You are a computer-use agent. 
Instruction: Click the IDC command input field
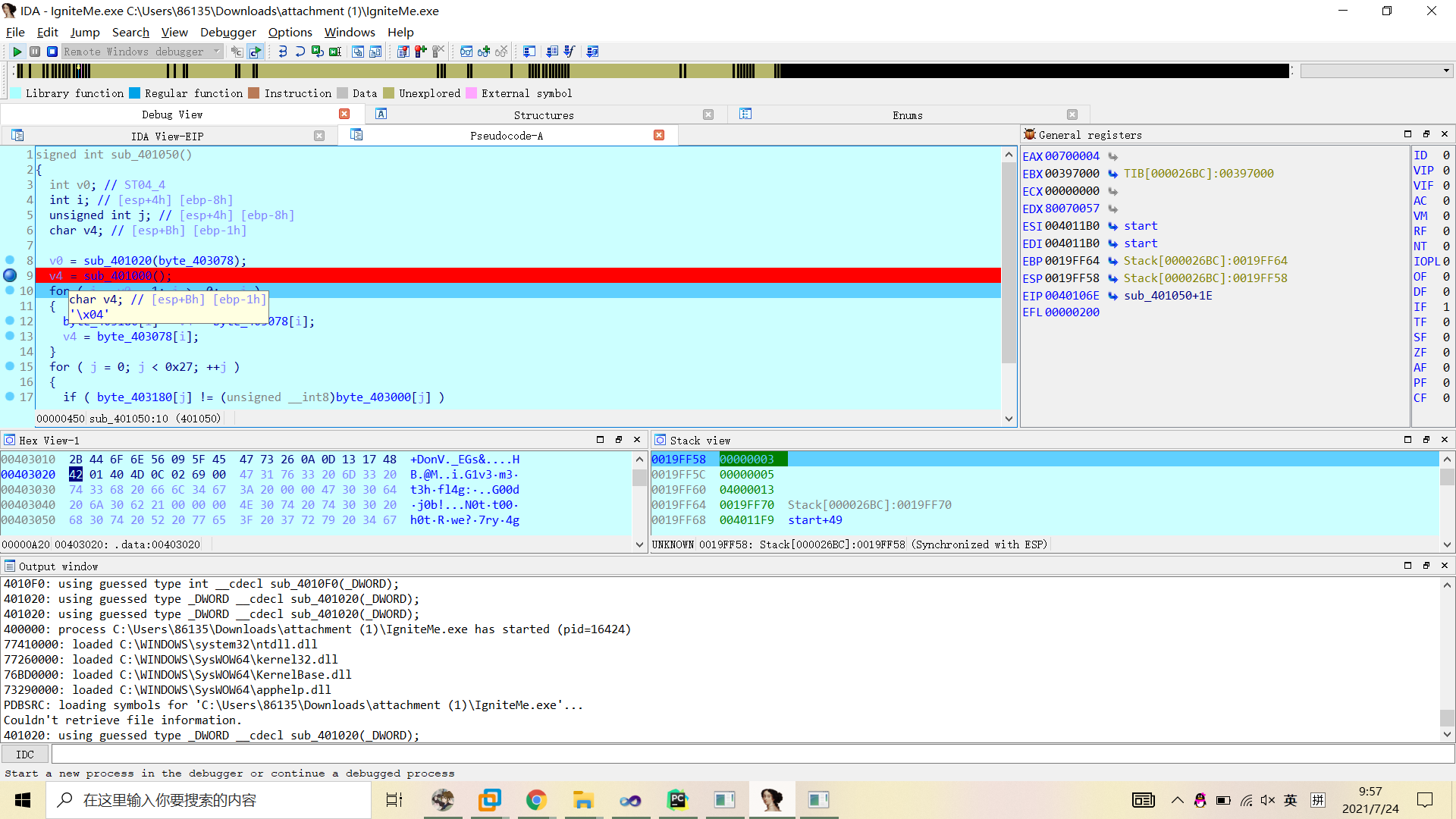[x=751, y=755]
